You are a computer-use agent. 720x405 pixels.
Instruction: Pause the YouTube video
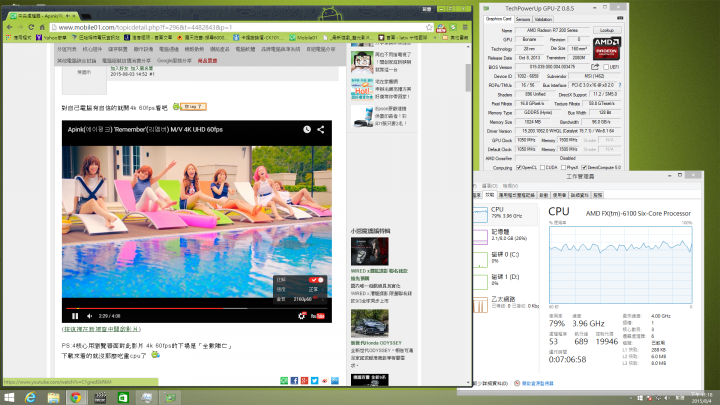[75, 316]
